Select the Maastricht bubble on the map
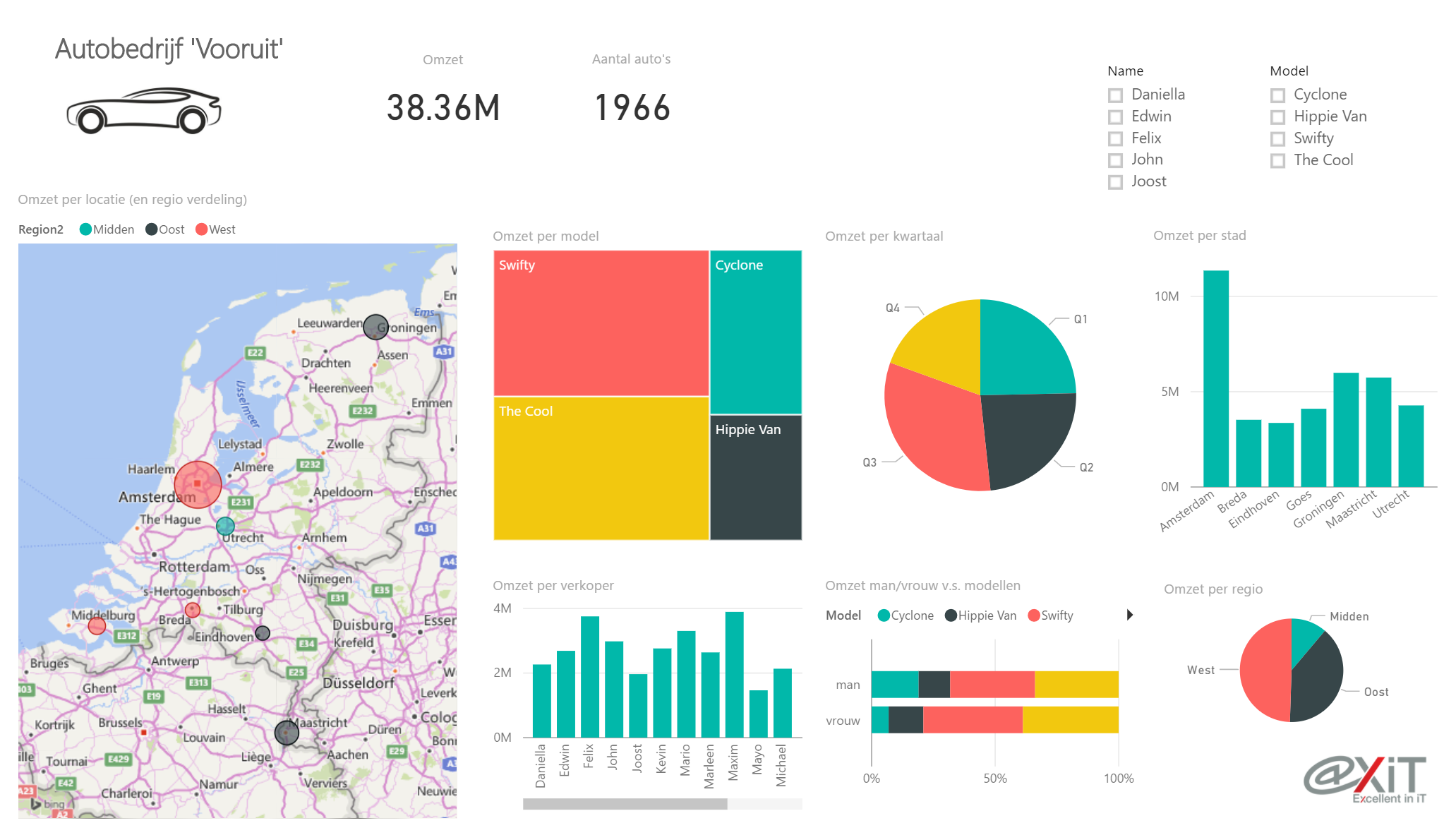1456x835 pixels. pyautogui.click(x=287, y=733)
